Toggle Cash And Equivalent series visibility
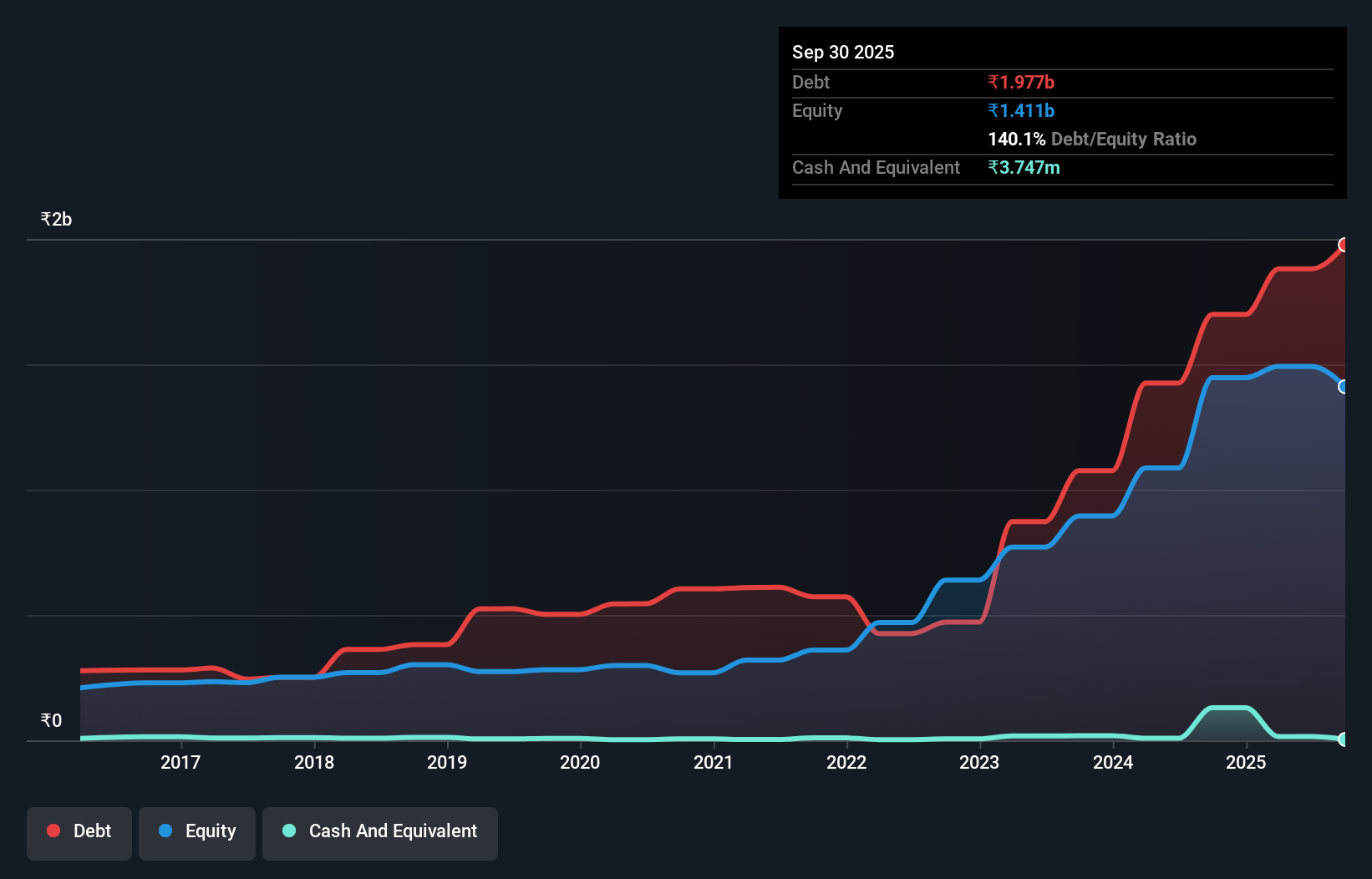The height and width of the screenshot is (879, 1372). [380, 831]
